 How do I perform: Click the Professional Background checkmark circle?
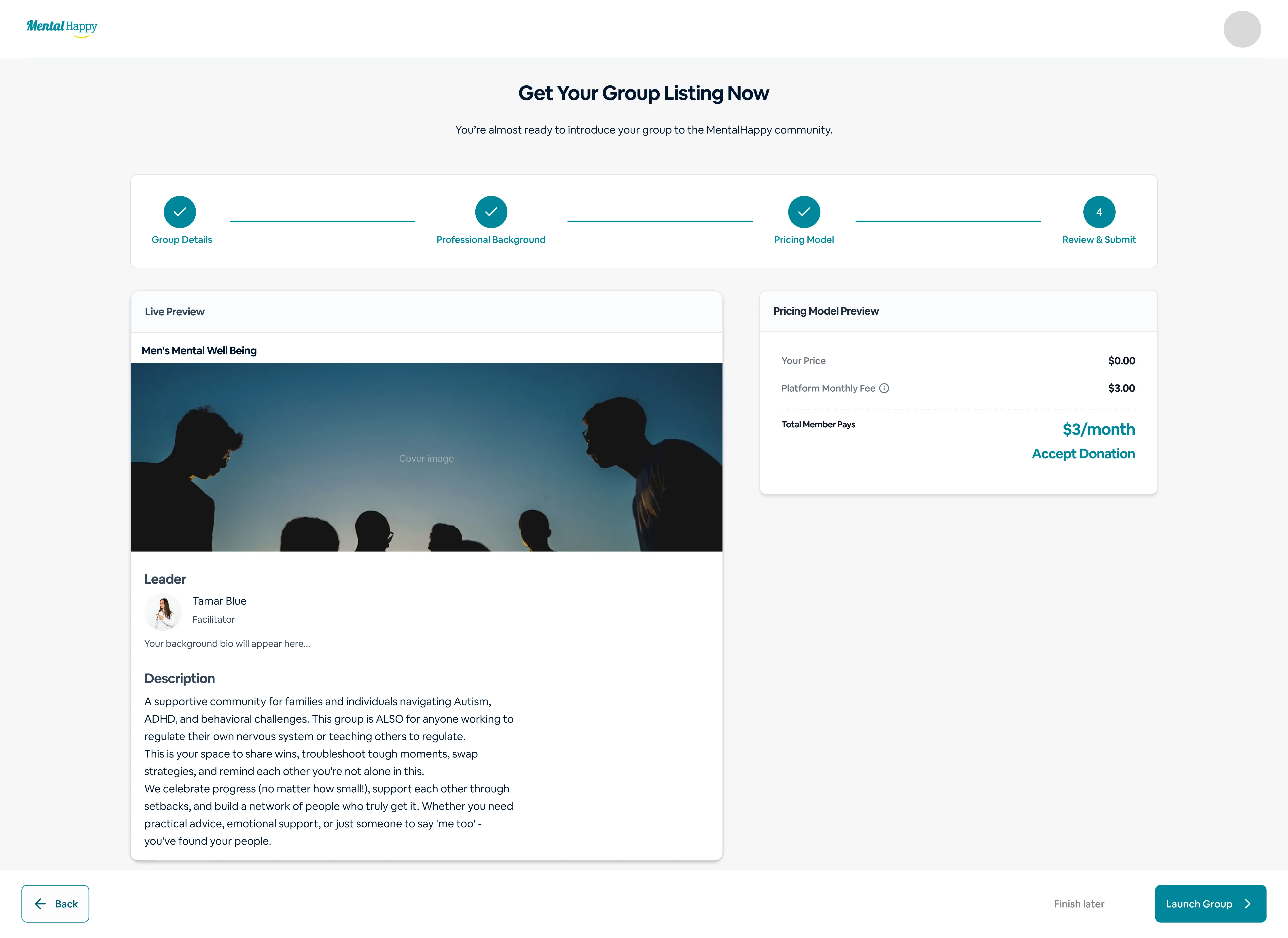(491, 212)
